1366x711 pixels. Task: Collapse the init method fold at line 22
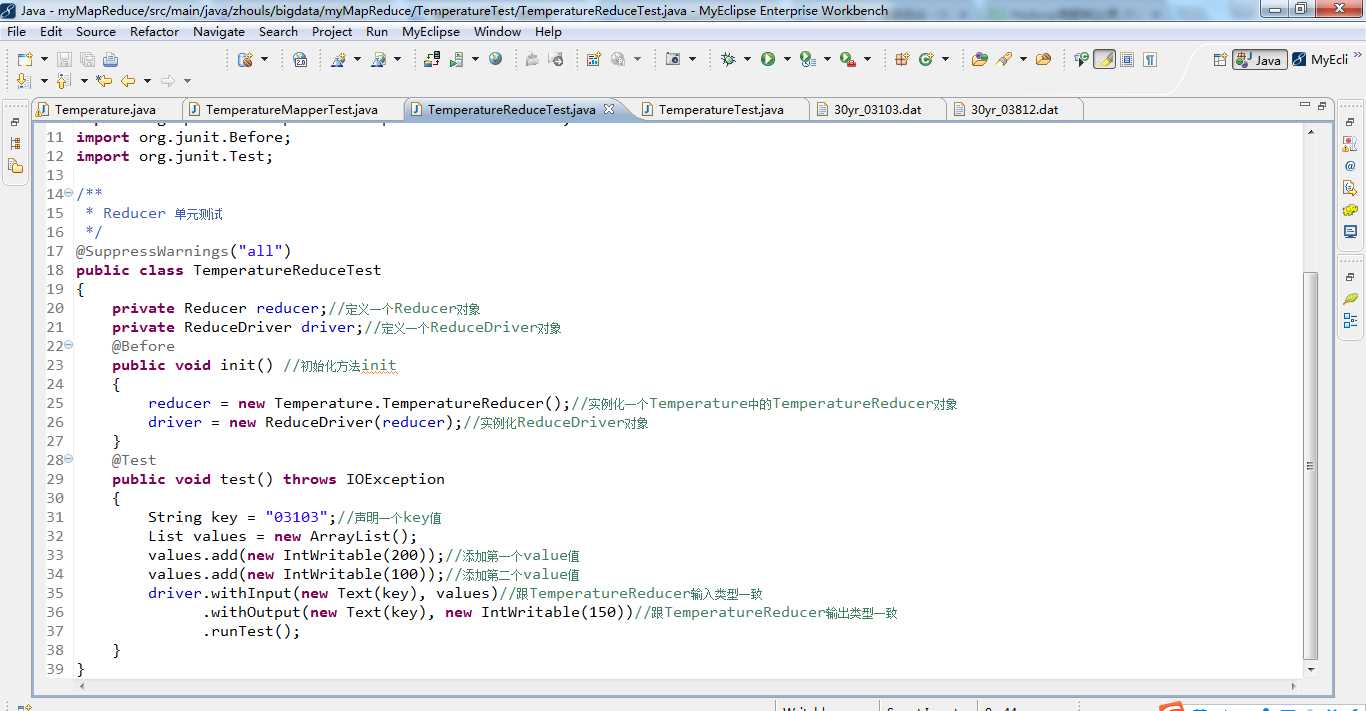pos(69,345)
